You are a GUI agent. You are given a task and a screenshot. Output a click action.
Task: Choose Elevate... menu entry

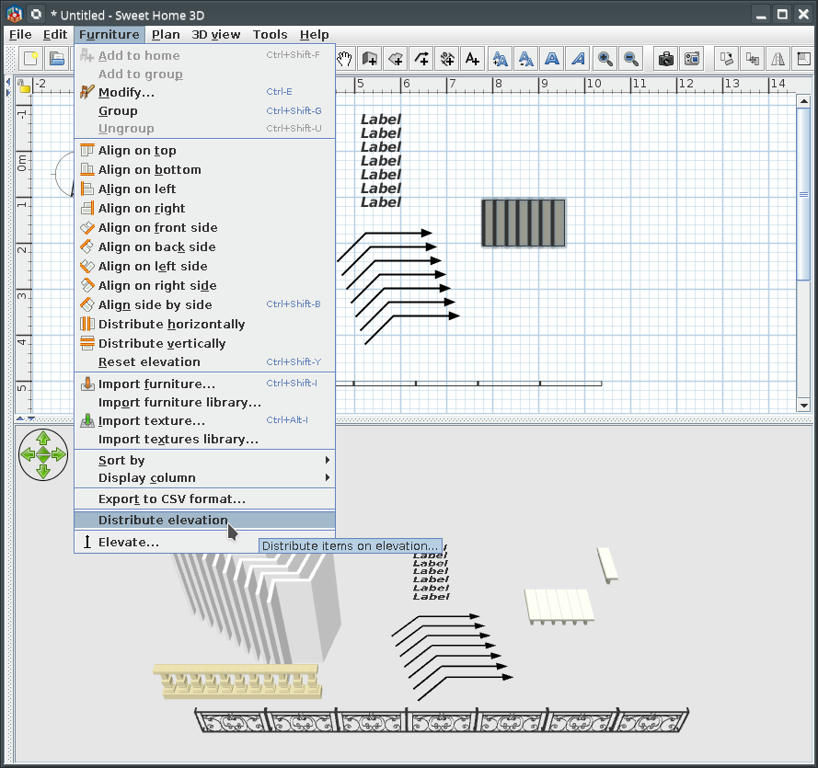pyautogui.click(x=204, y=542)
